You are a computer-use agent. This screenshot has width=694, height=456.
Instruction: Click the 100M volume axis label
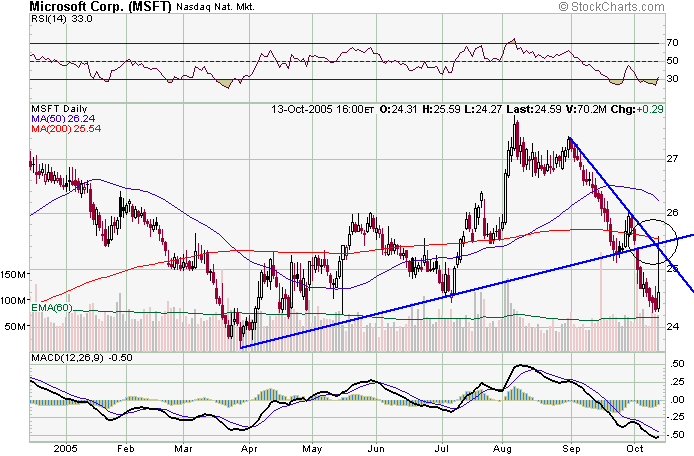[12, 301]
